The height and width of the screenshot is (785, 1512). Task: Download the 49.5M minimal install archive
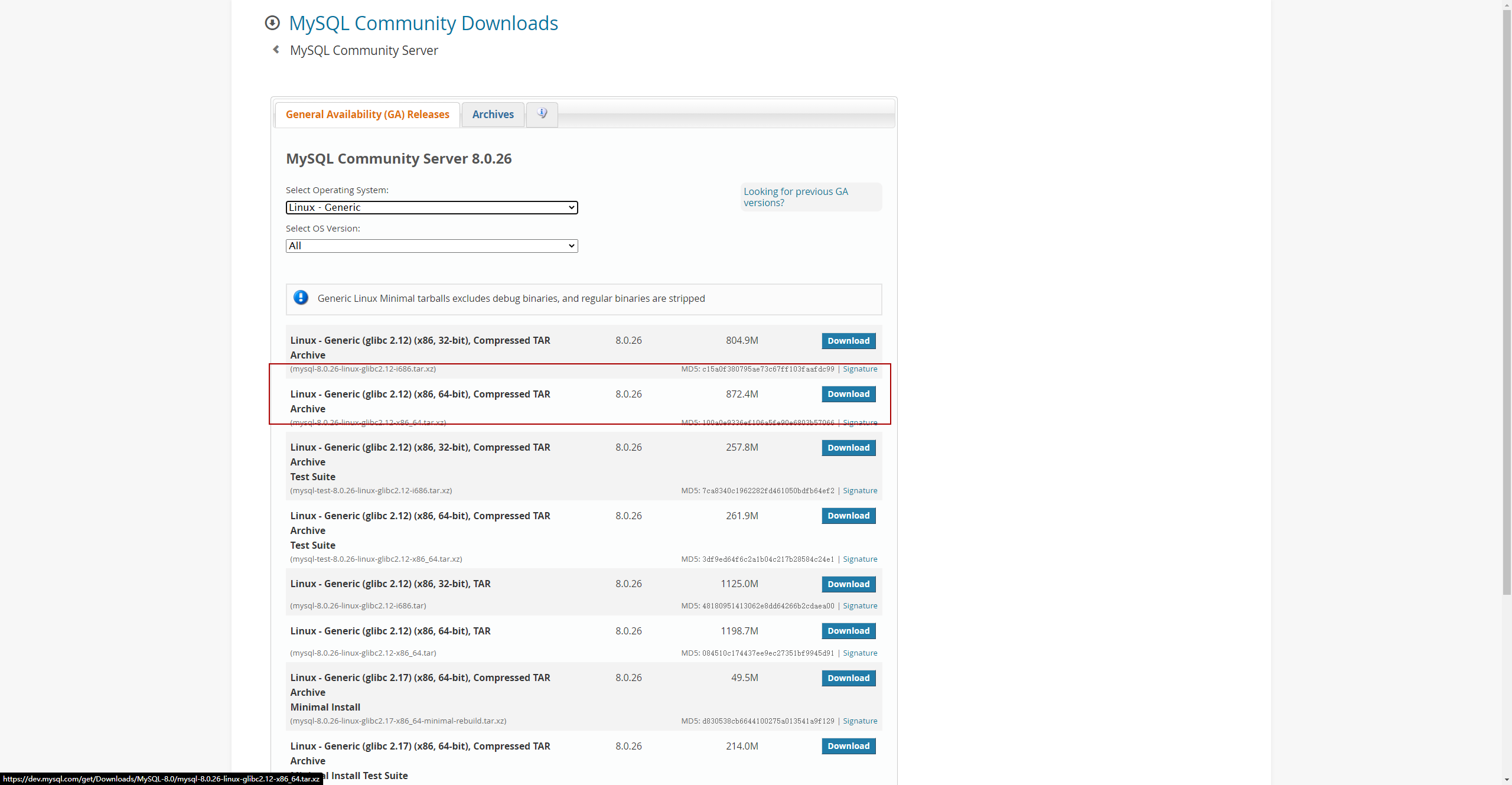tap(848, 678)
